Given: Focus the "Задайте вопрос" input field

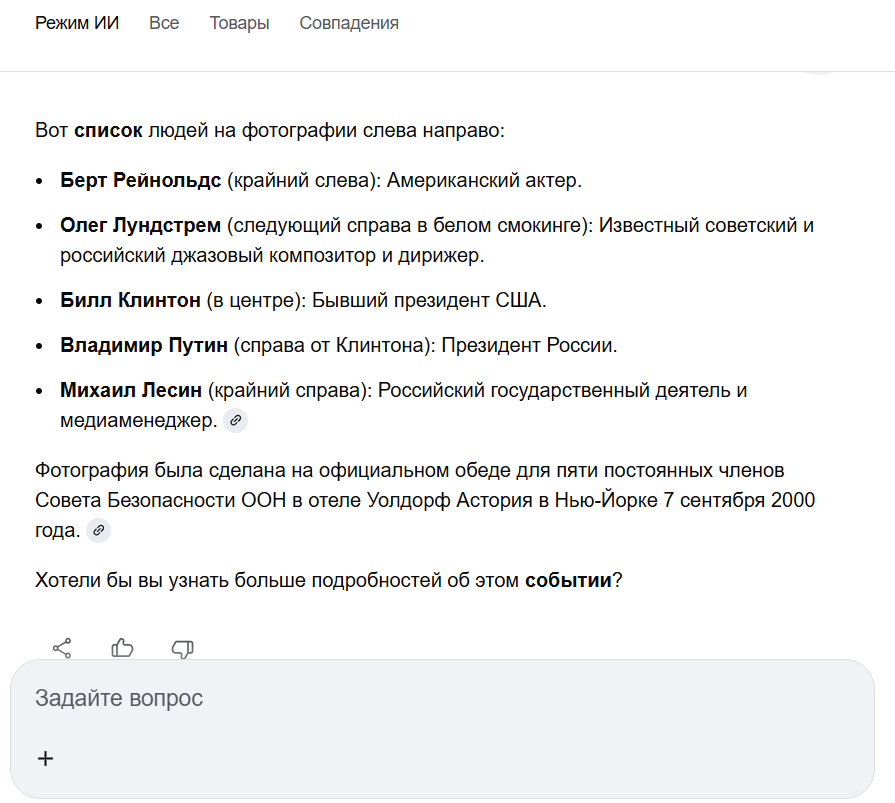Looking at the screenshot, I should click(x=440, y=698).
